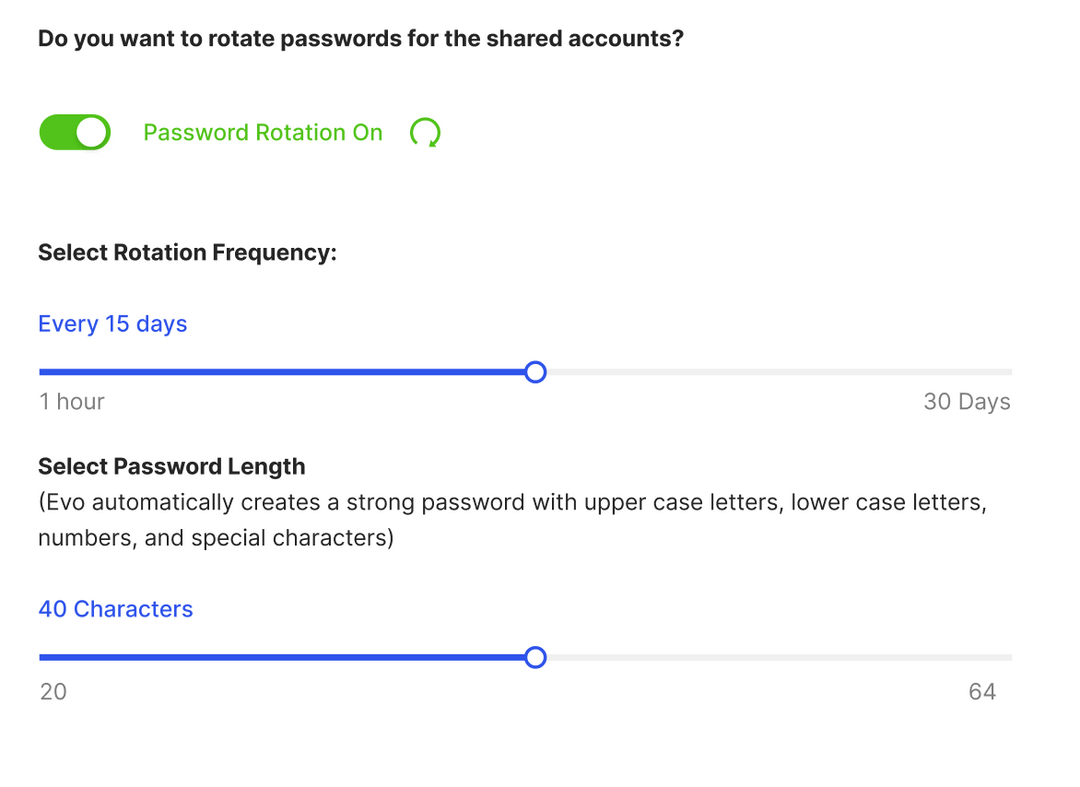Viewport: 1080px width, 787px height.
Task: Click the Every 15 days label
Action: click(112, 323)
